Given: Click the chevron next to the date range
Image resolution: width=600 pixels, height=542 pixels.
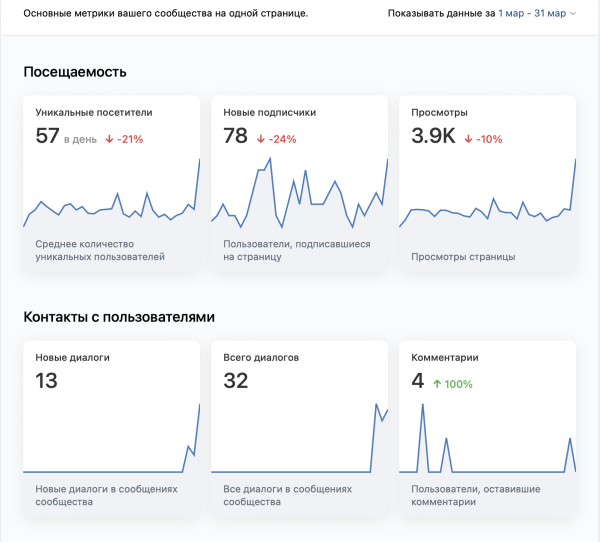Looking at the screenshot, I should point(573,14).
